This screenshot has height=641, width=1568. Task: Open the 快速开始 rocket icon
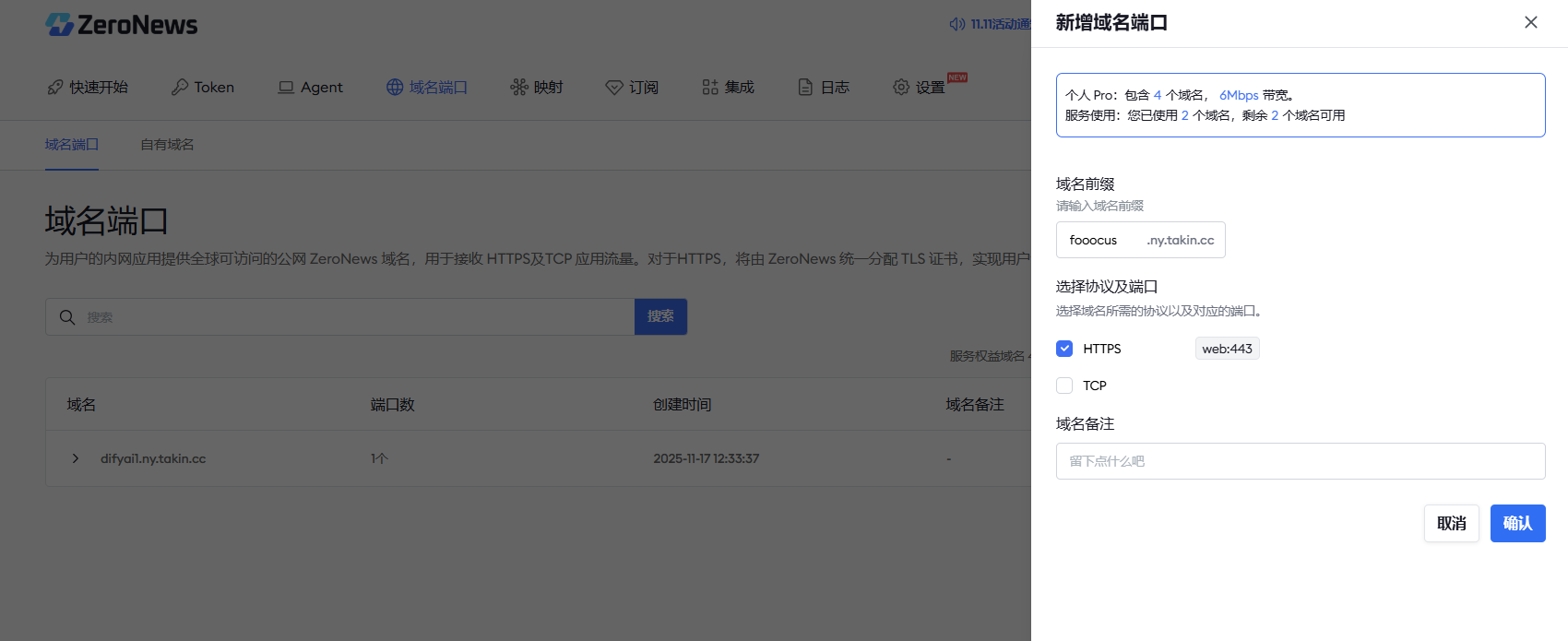pyautogui.click(x=55, y=87)
